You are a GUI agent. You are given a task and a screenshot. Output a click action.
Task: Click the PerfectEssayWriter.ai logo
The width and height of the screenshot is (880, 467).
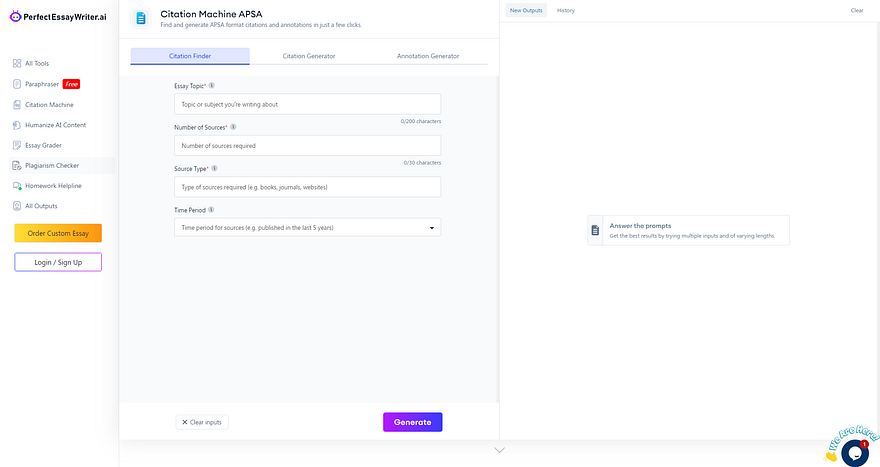click(x=58, y=17)
